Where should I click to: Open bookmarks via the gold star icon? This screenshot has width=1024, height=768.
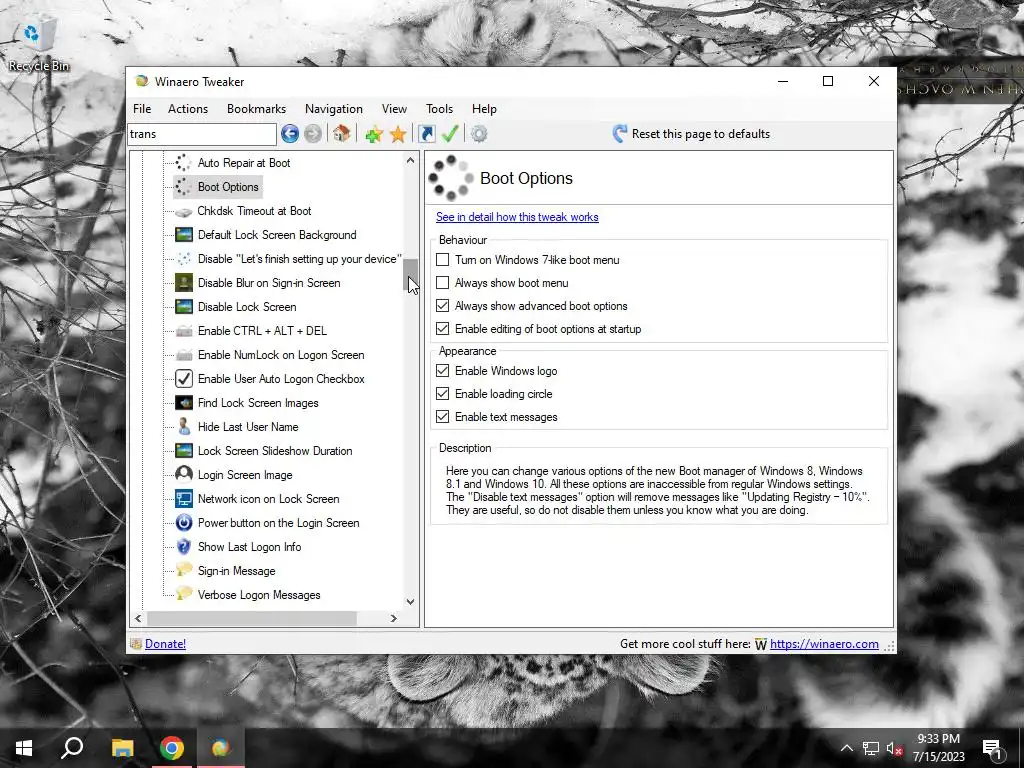(398, 135)
